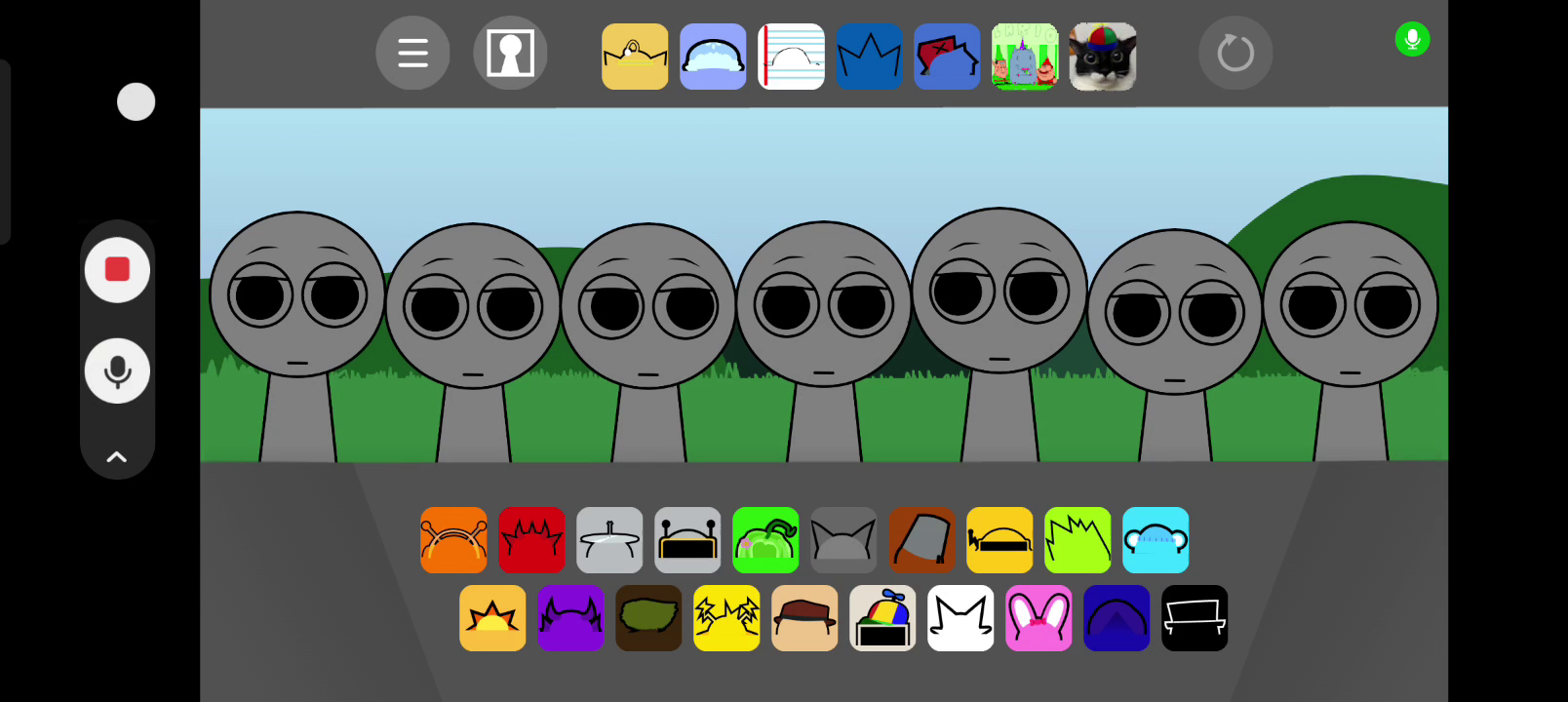Choose the pink bunny ears icon
This screenshot has width=1568, height=702.
(x=1039, y=618)
